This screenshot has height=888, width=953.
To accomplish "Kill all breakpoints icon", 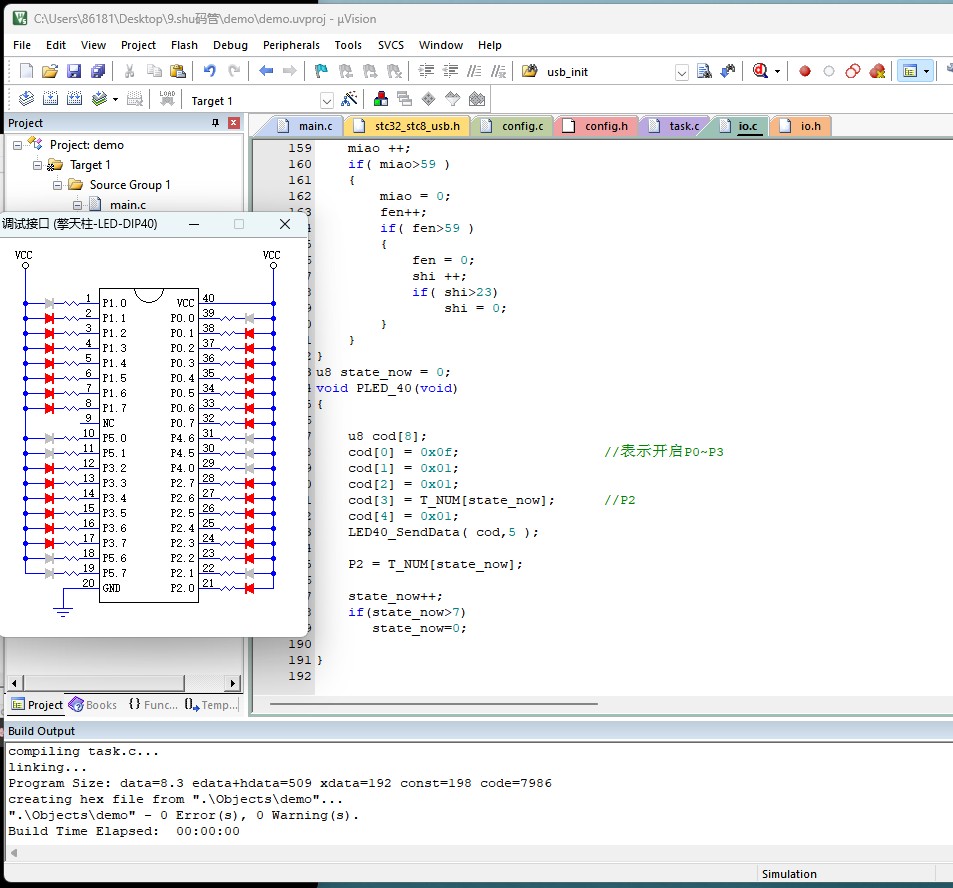I will click(x=877, y=71).
